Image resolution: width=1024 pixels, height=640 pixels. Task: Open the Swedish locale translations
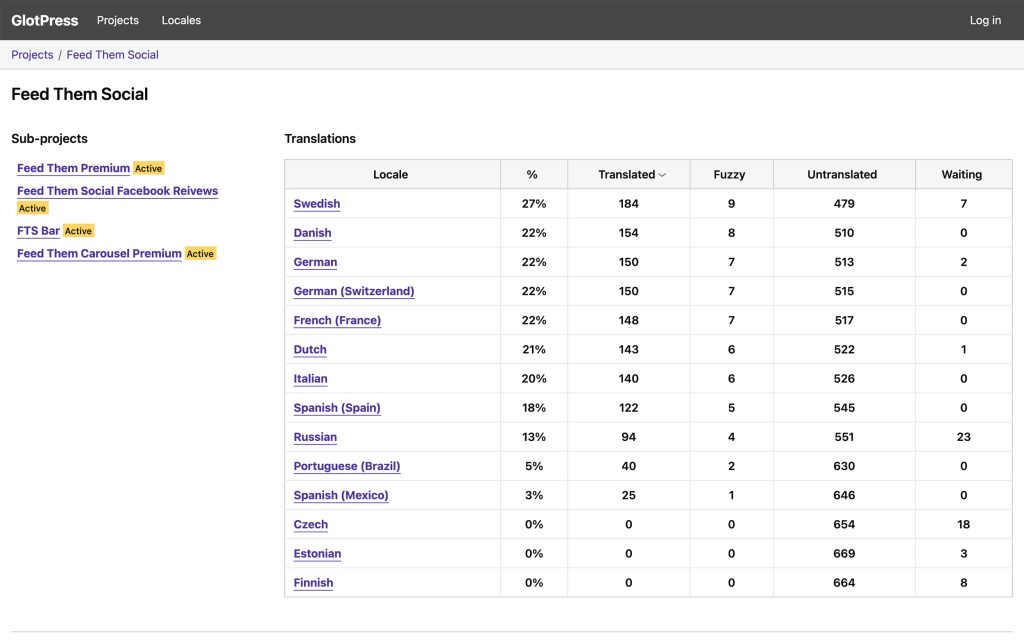point(317,204)
